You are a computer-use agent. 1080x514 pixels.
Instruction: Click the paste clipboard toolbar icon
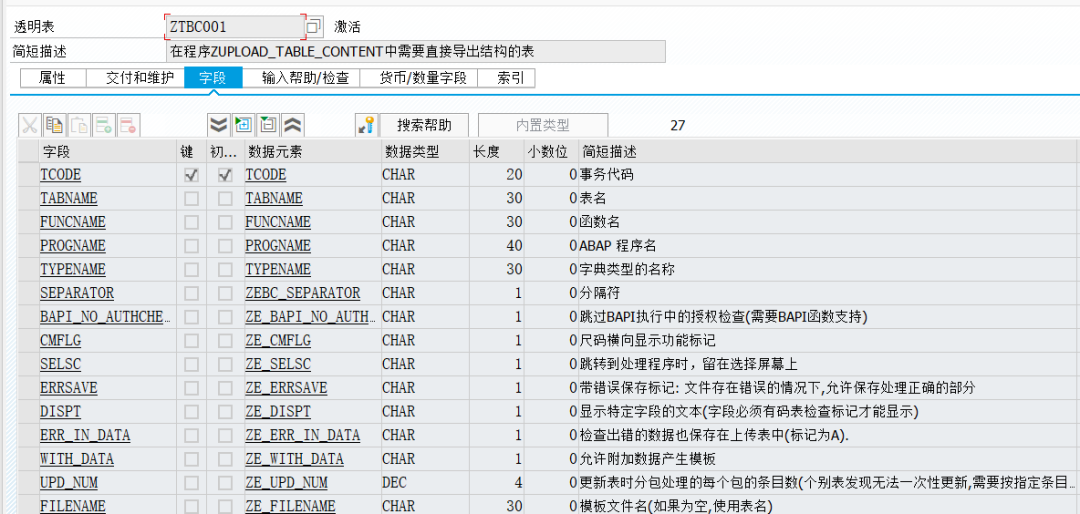point(79,125)
